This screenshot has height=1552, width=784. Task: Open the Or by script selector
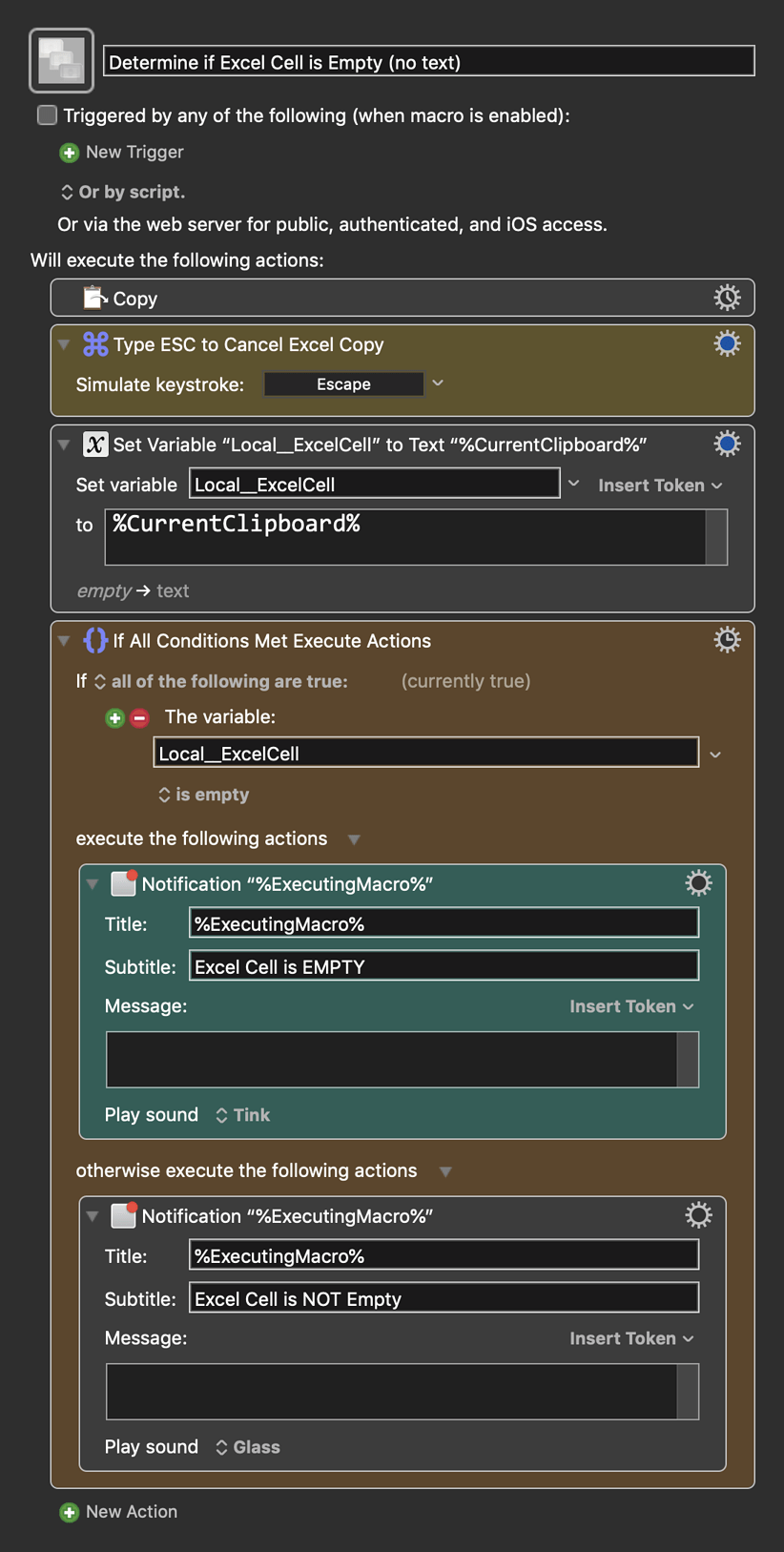pos(123,192)
